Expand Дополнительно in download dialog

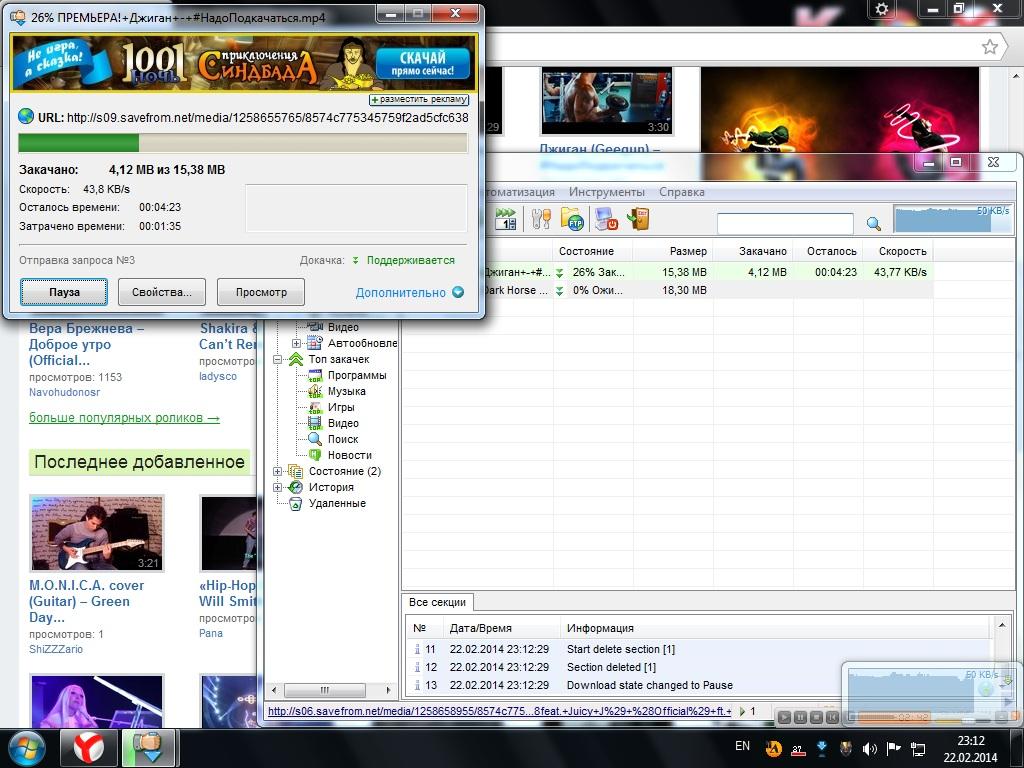pyautogui.click(x=409, y=293)
